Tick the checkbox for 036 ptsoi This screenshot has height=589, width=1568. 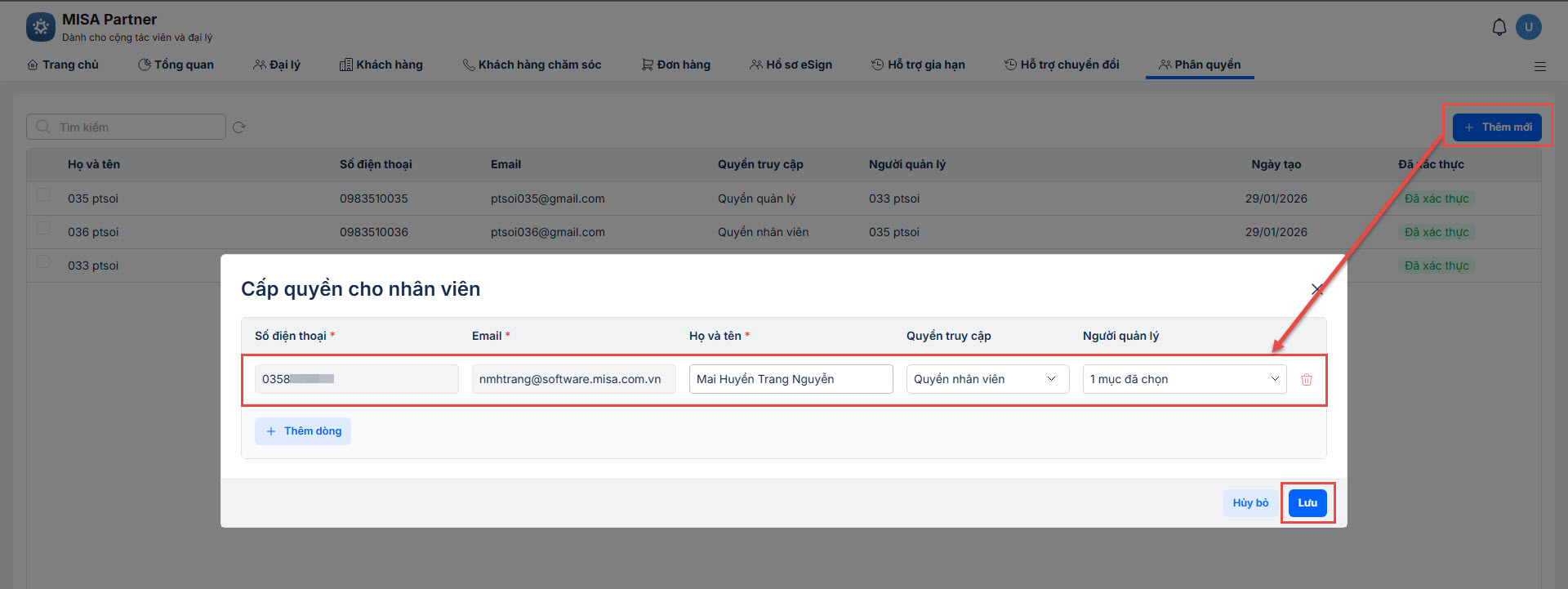click(43, 228)
